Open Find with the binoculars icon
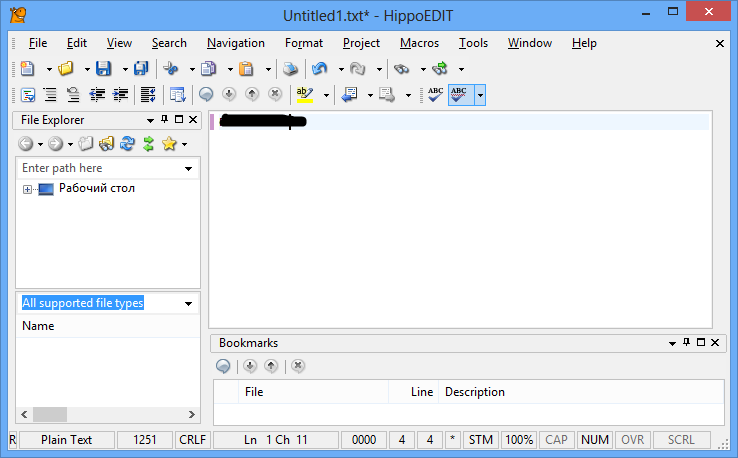The width and height of the screenshot is (738, 458). click(x=401, y=69)
